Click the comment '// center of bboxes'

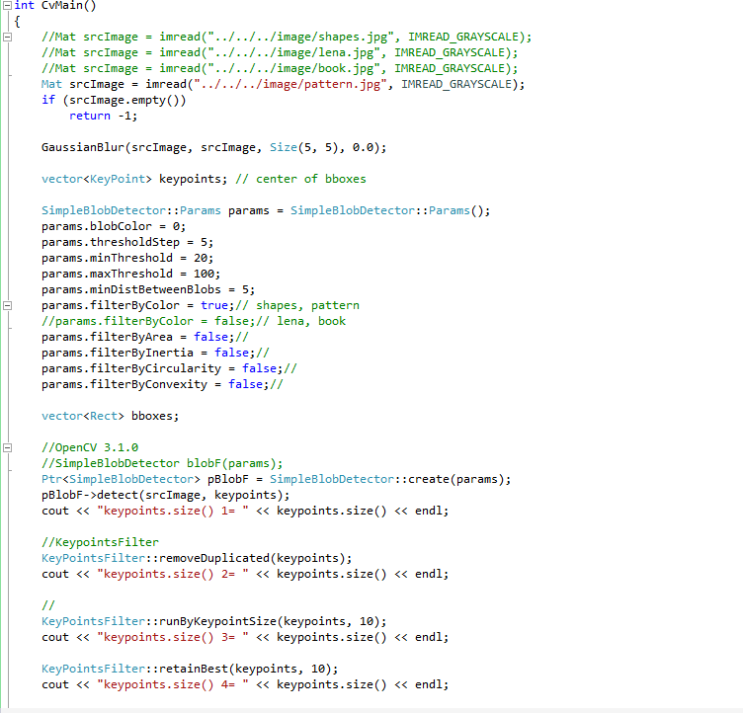tap(301, 179)
